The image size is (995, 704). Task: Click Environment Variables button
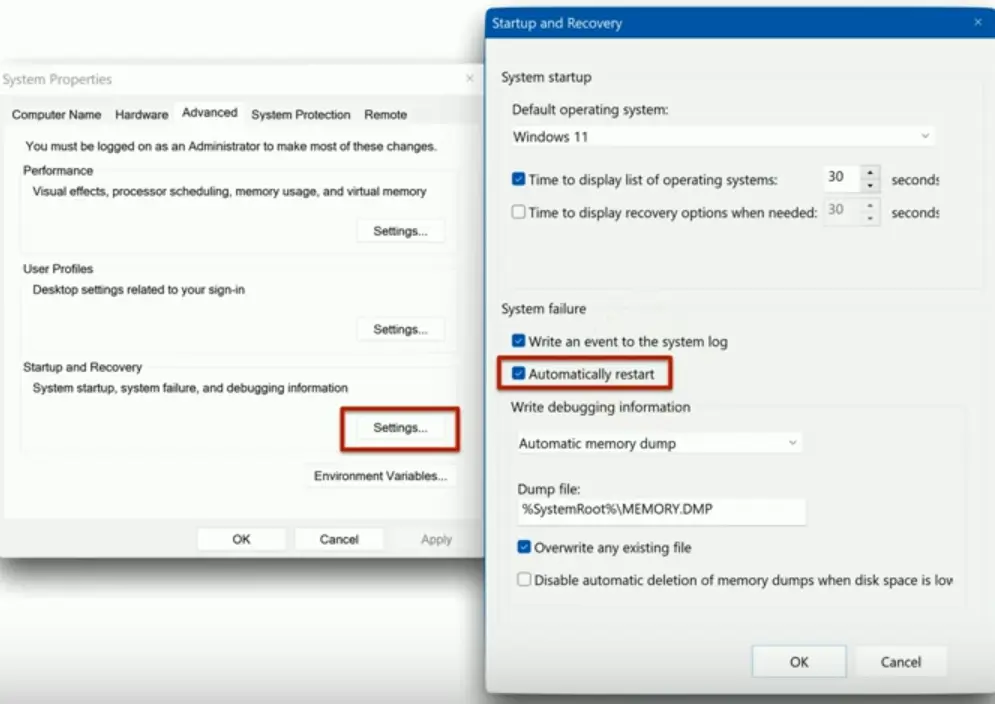pyautogui.click(x=380, y=476)
